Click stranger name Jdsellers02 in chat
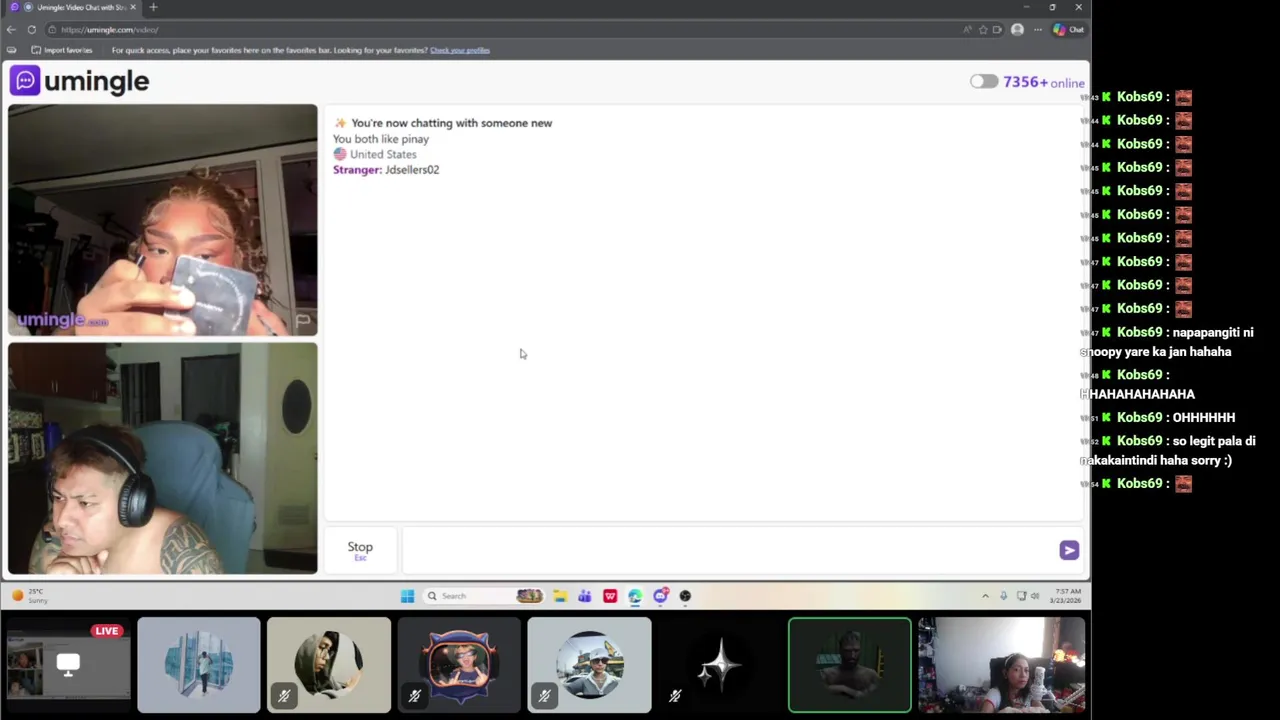The height and width of the screenshot is (720, 1280). click(x=412, y=170)
